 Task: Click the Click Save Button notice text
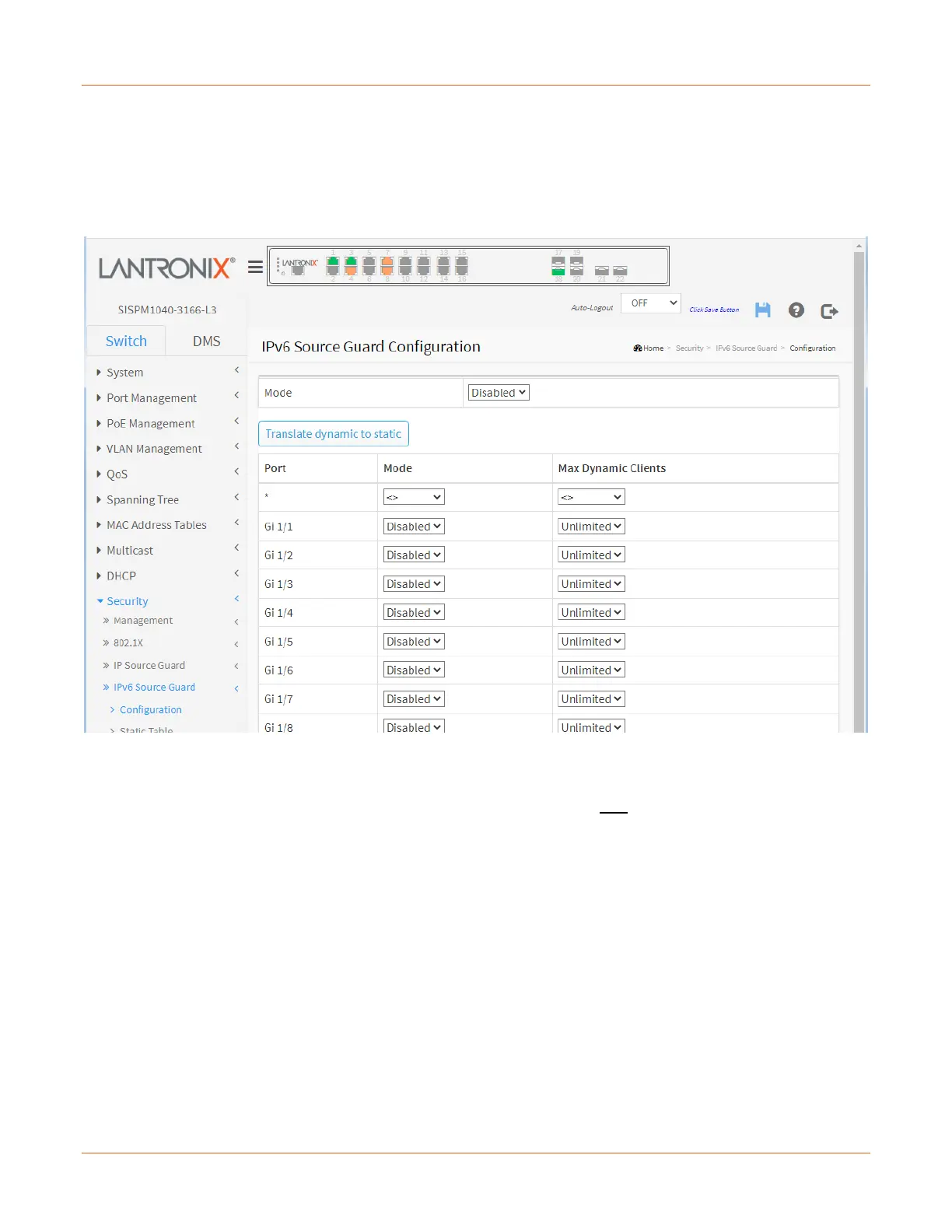714,310
